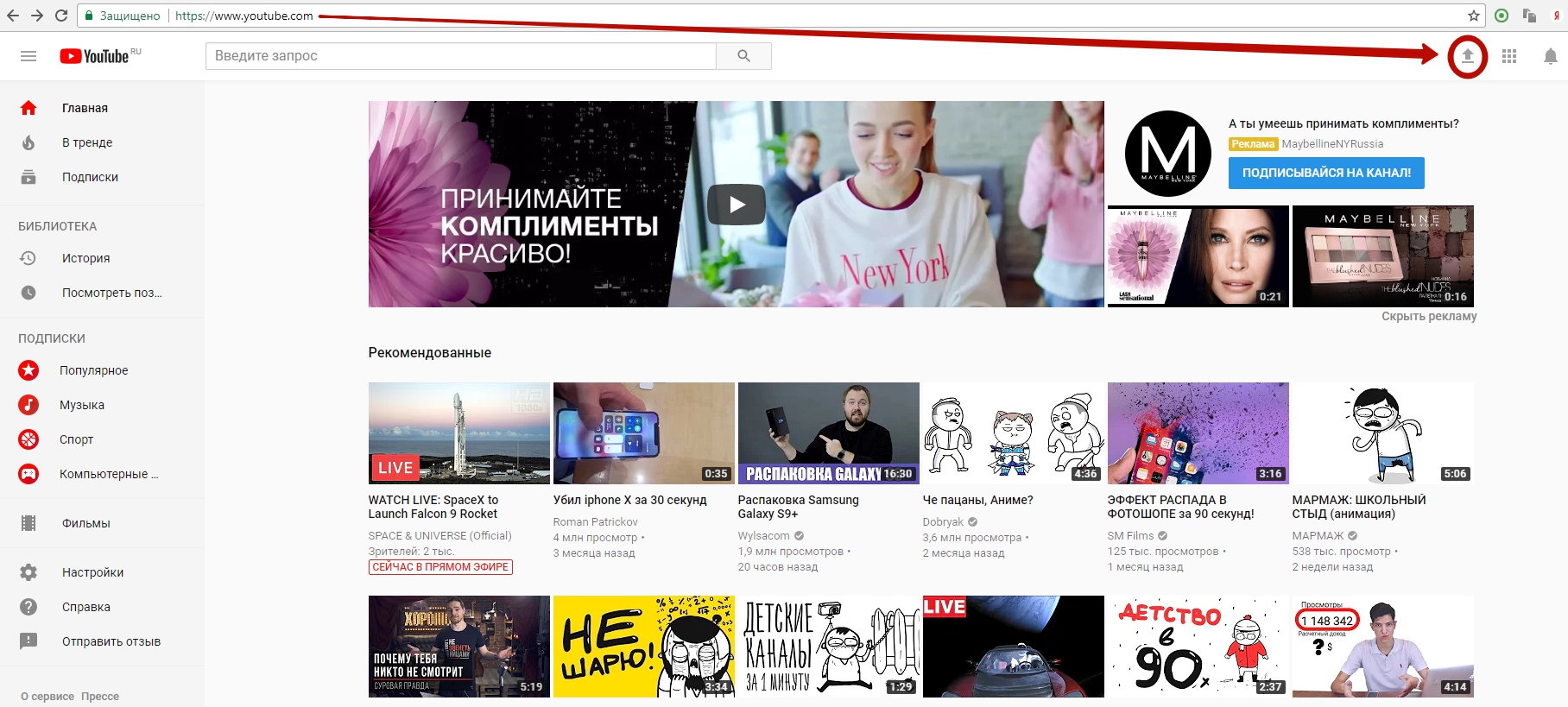Reload the page in browser
This screenshot has width=1568, height=707.
click(61, 16)
